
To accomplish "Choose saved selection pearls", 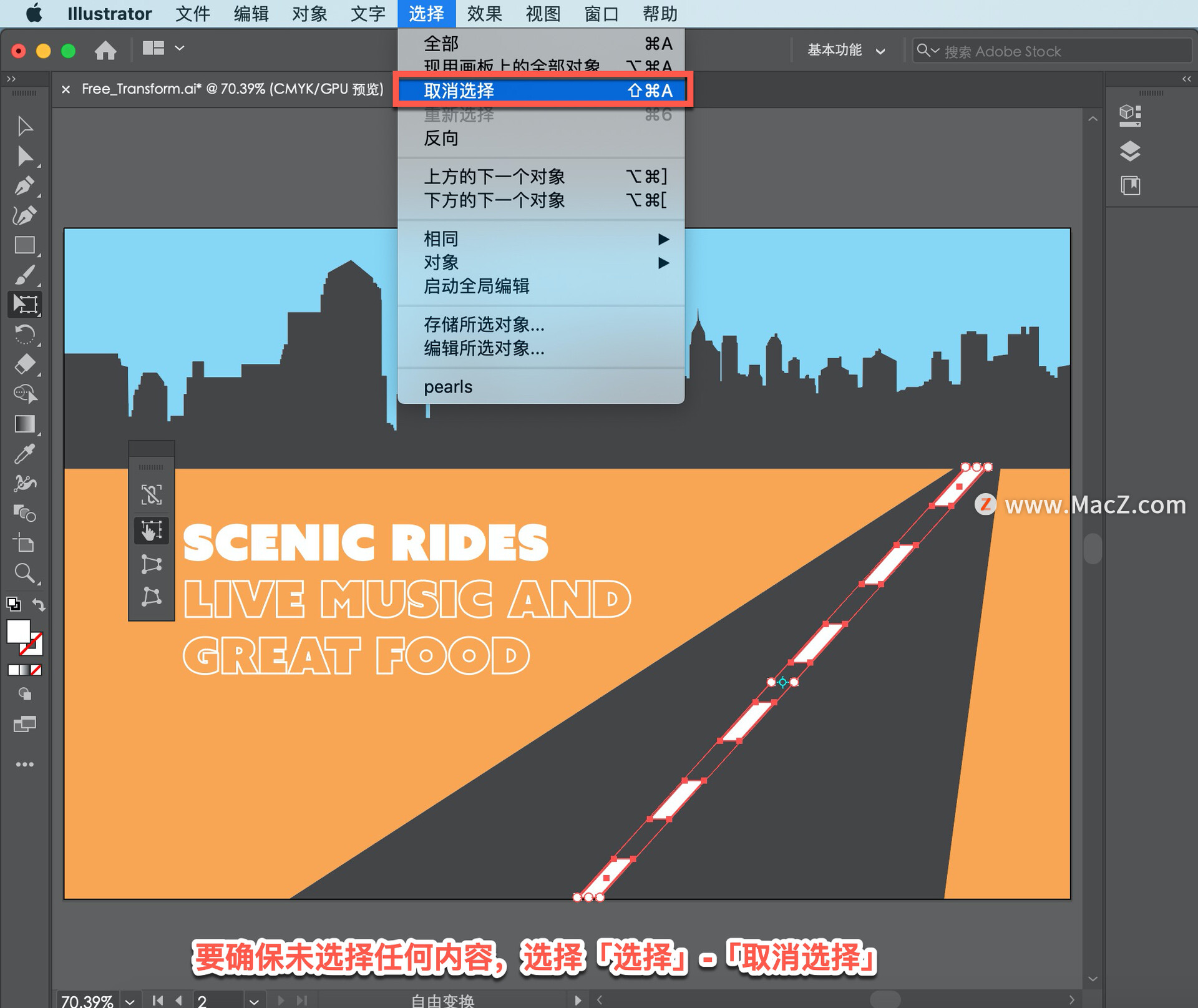I will (541, 387).
